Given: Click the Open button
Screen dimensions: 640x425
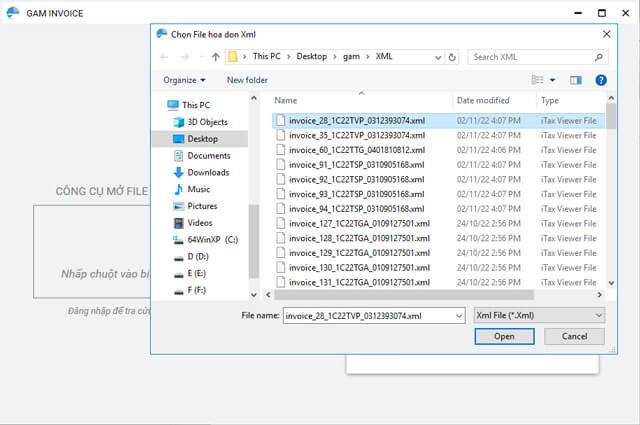Looking at the screenshot, I should pyautogui.click(x=504, y=337).
